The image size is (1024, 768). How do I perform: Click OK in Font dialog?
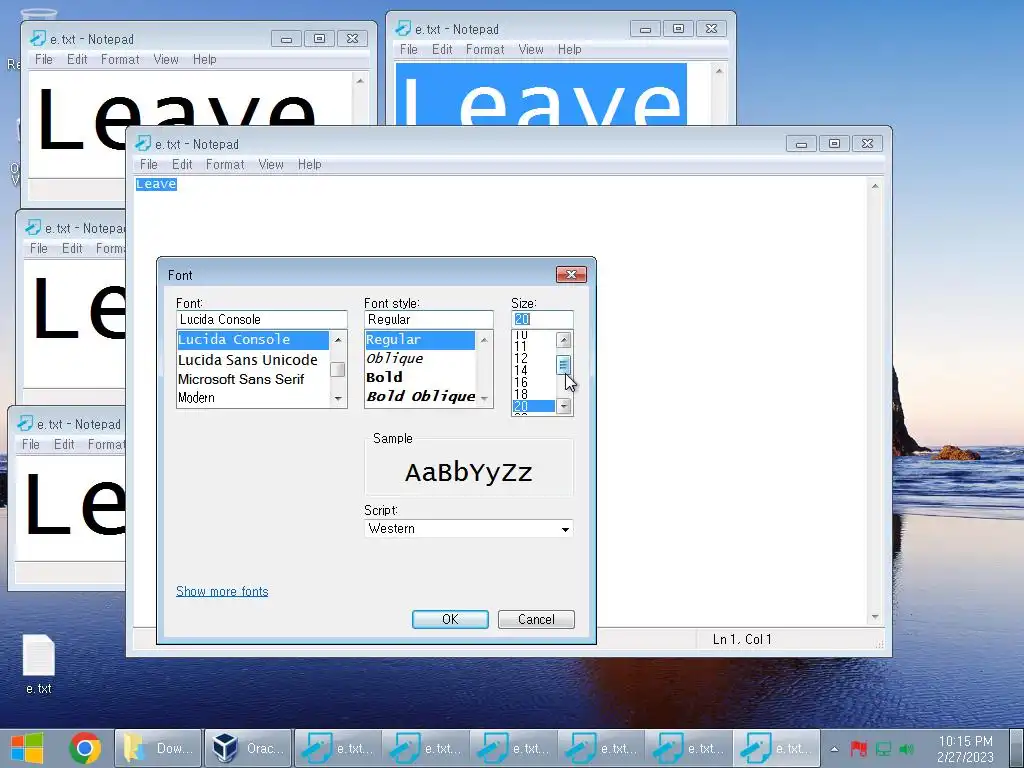pos(450,619)
